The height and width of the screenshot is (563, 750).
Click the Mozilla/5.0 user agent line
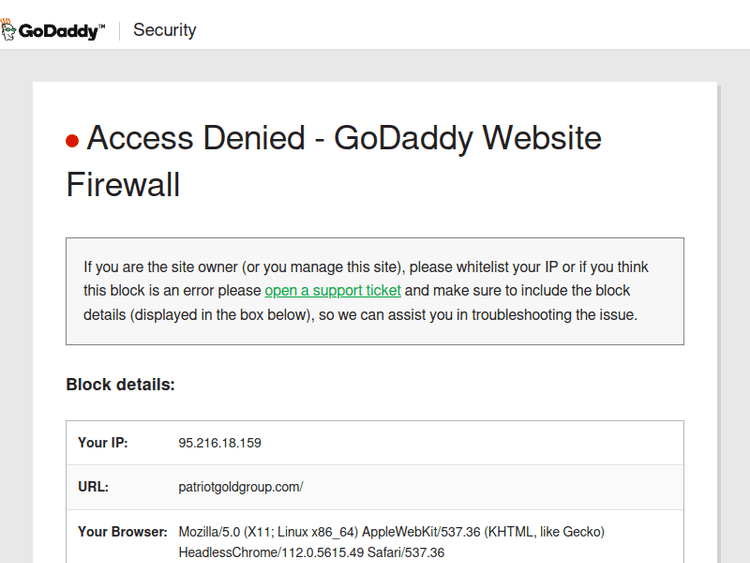391,532
